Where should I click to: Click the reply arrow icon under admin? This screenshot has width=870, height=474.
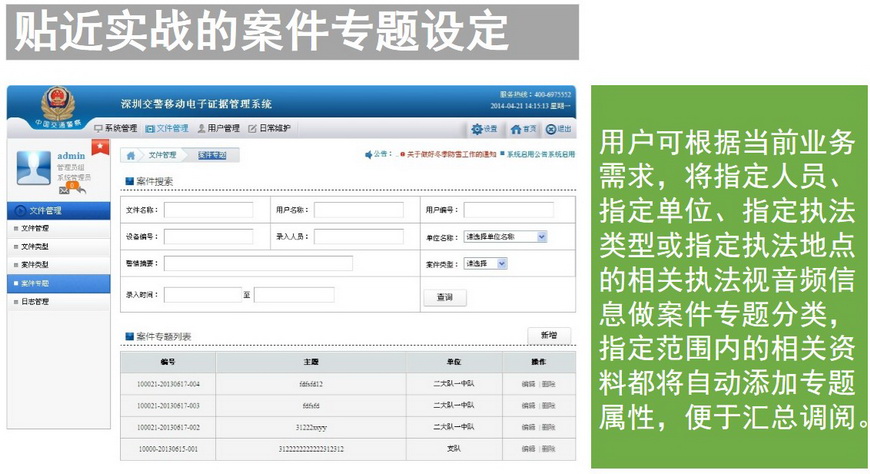tap(81, 190)
